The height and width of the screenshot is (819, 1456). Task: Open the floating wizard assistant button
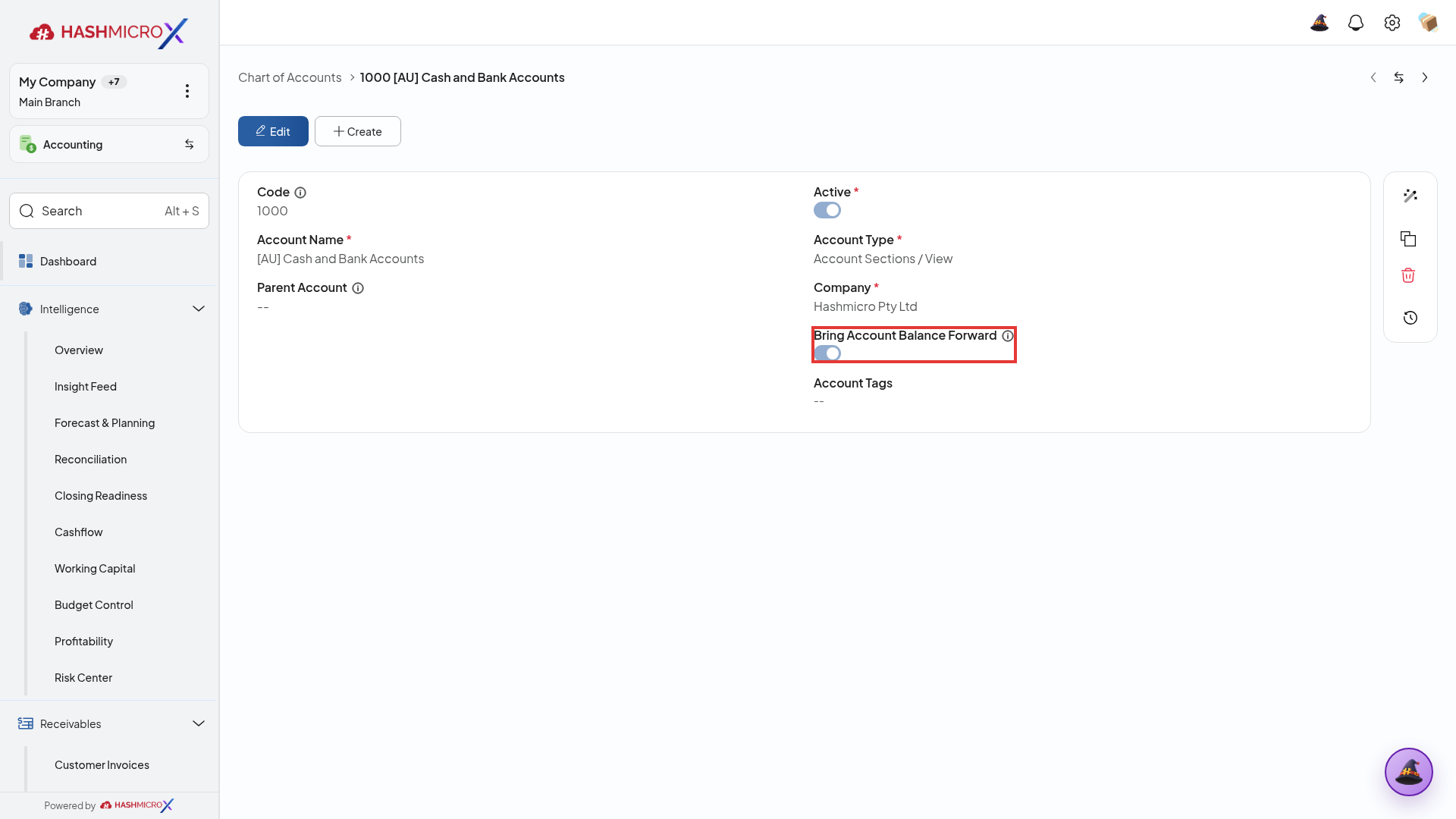1409,772
